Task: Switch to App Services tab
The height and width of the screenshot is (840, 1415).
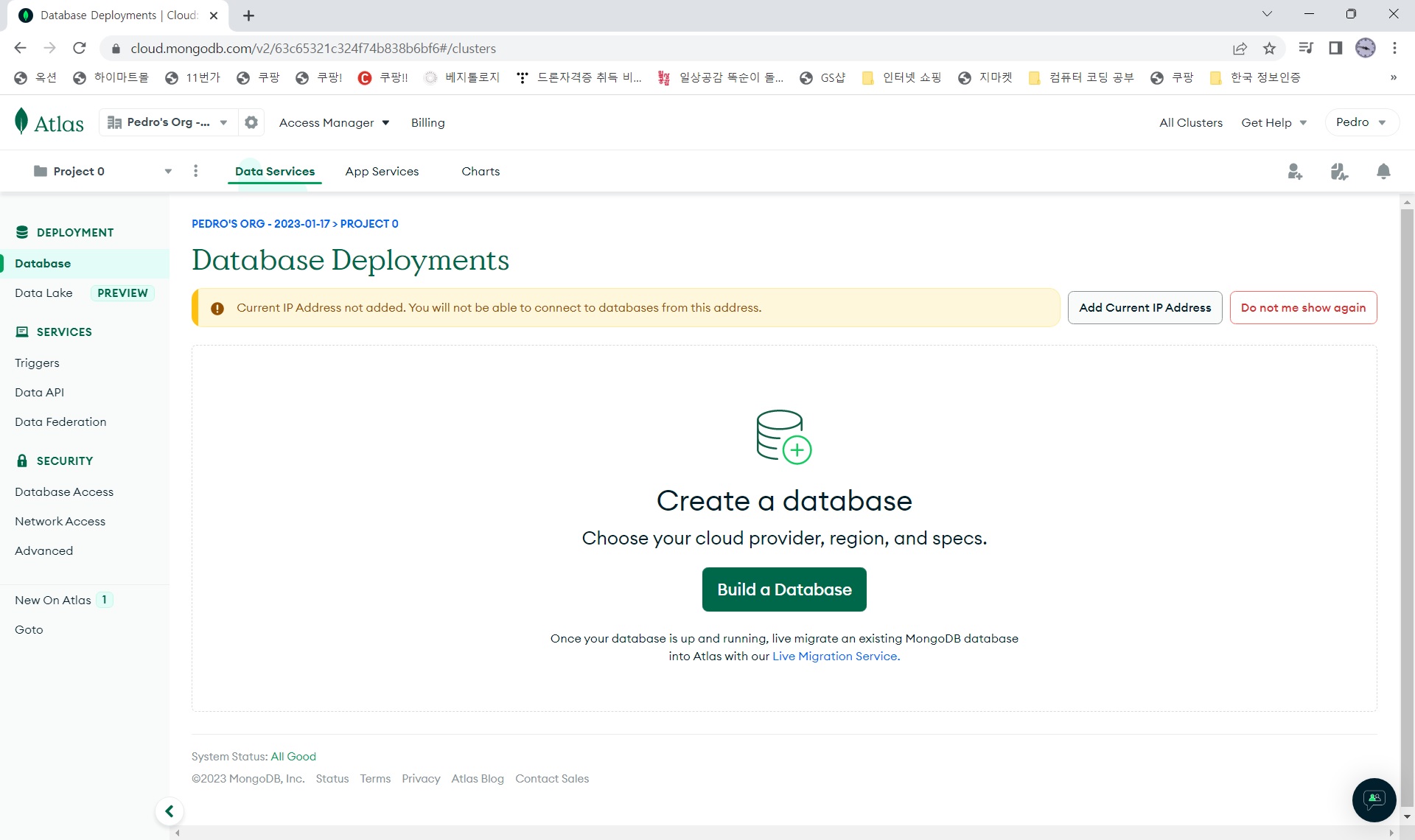Action: [382, 171]
